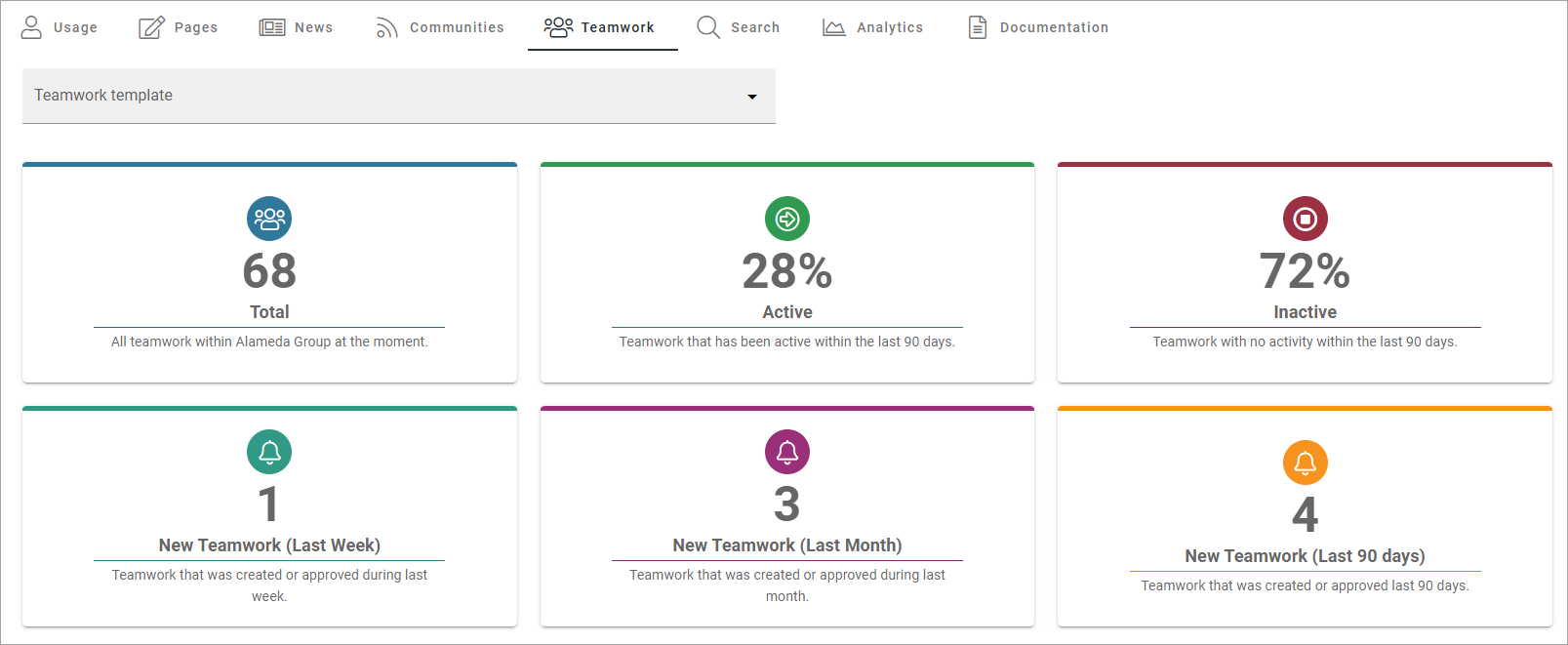The width and height of the screenshot is (1568, 645).
Task: Click 'created or approved last 90 days' text
Action: point(1306,585)
